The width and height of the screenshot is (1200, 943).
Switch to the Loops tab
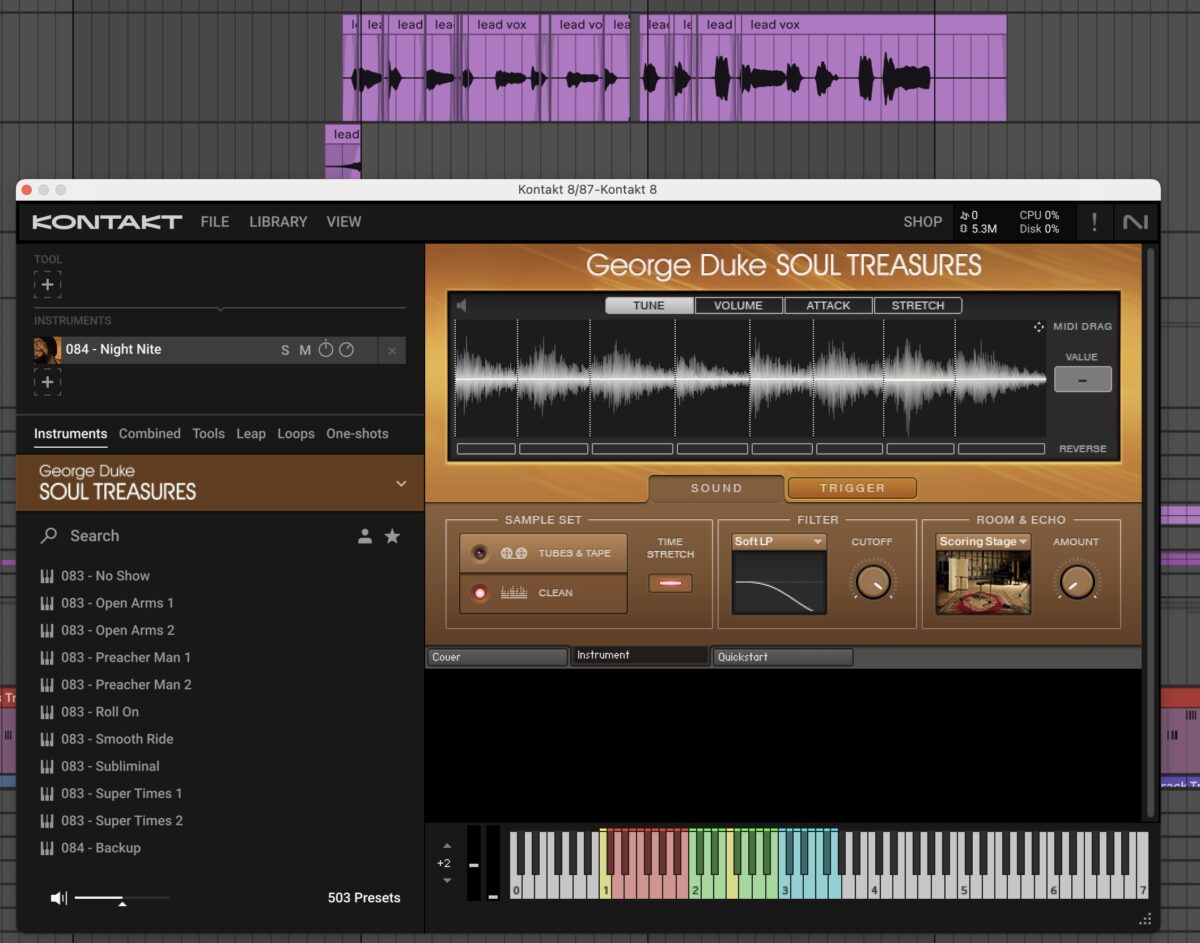pos(296,434)
